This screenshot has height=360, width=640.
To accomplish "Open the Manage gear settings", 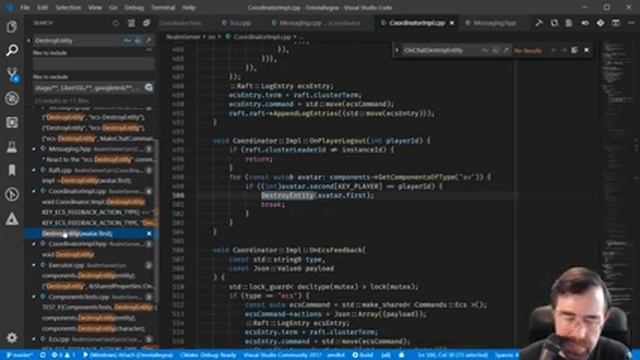I will point(12,338).
